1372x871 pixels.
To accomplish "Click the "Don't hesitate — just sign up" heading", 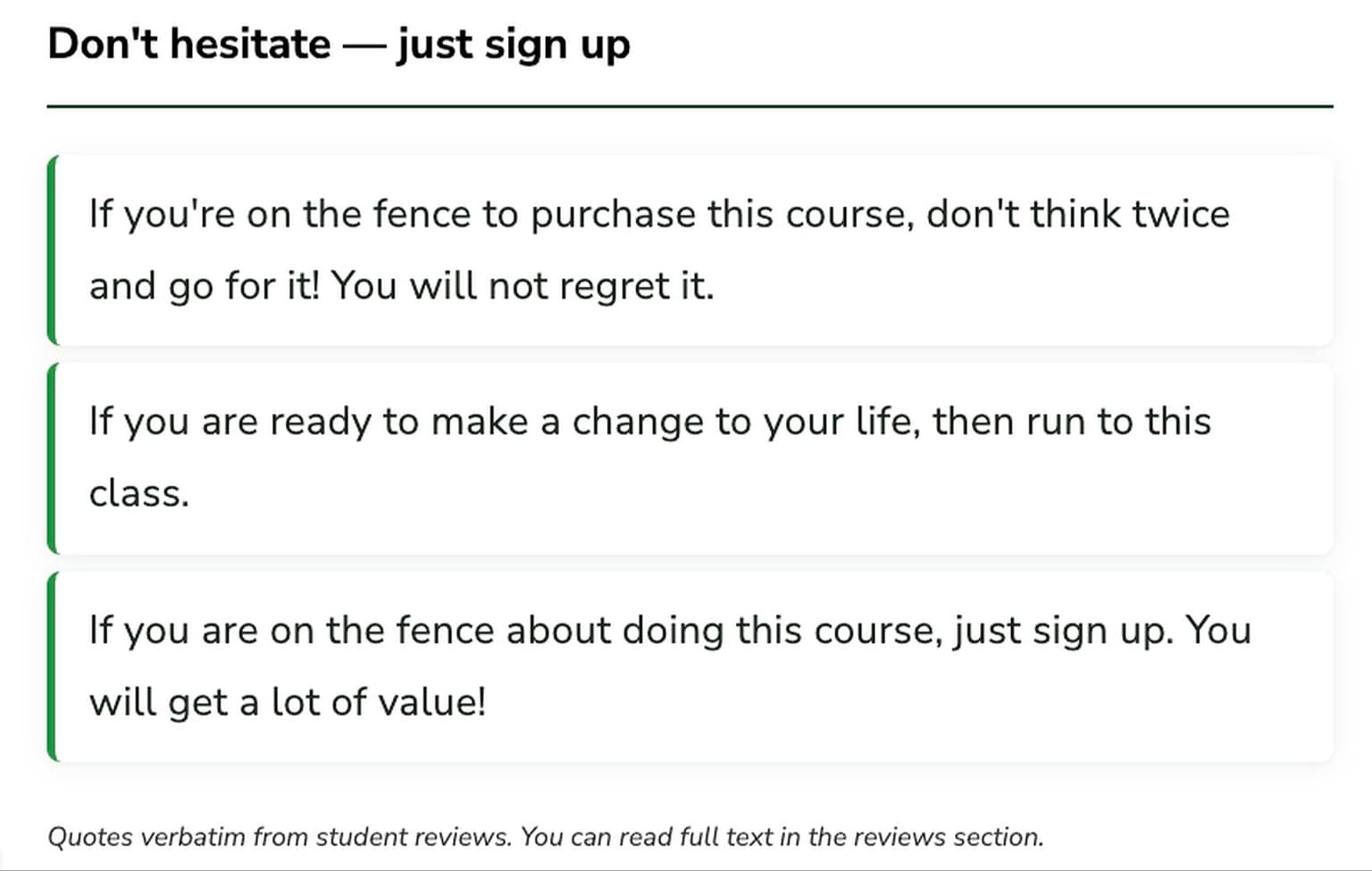I will (x=339, y=44).
